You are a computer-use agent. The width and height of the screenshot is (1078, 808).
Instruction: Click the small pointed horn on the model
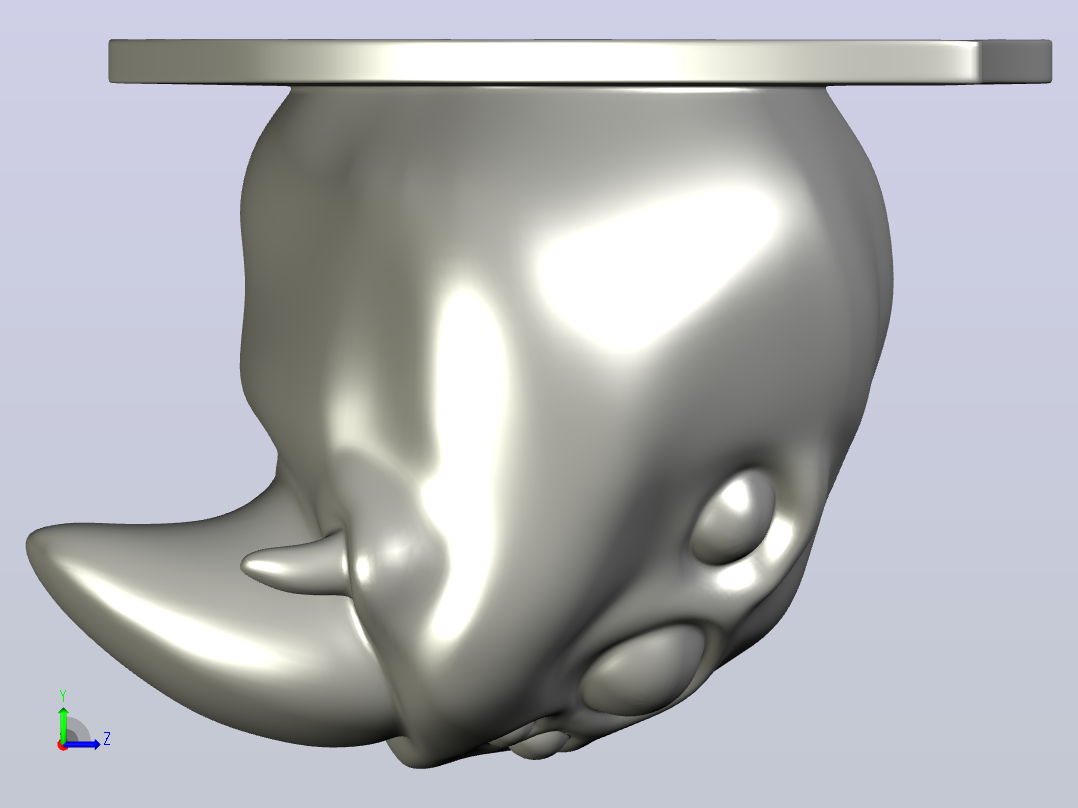click(296, 563)
